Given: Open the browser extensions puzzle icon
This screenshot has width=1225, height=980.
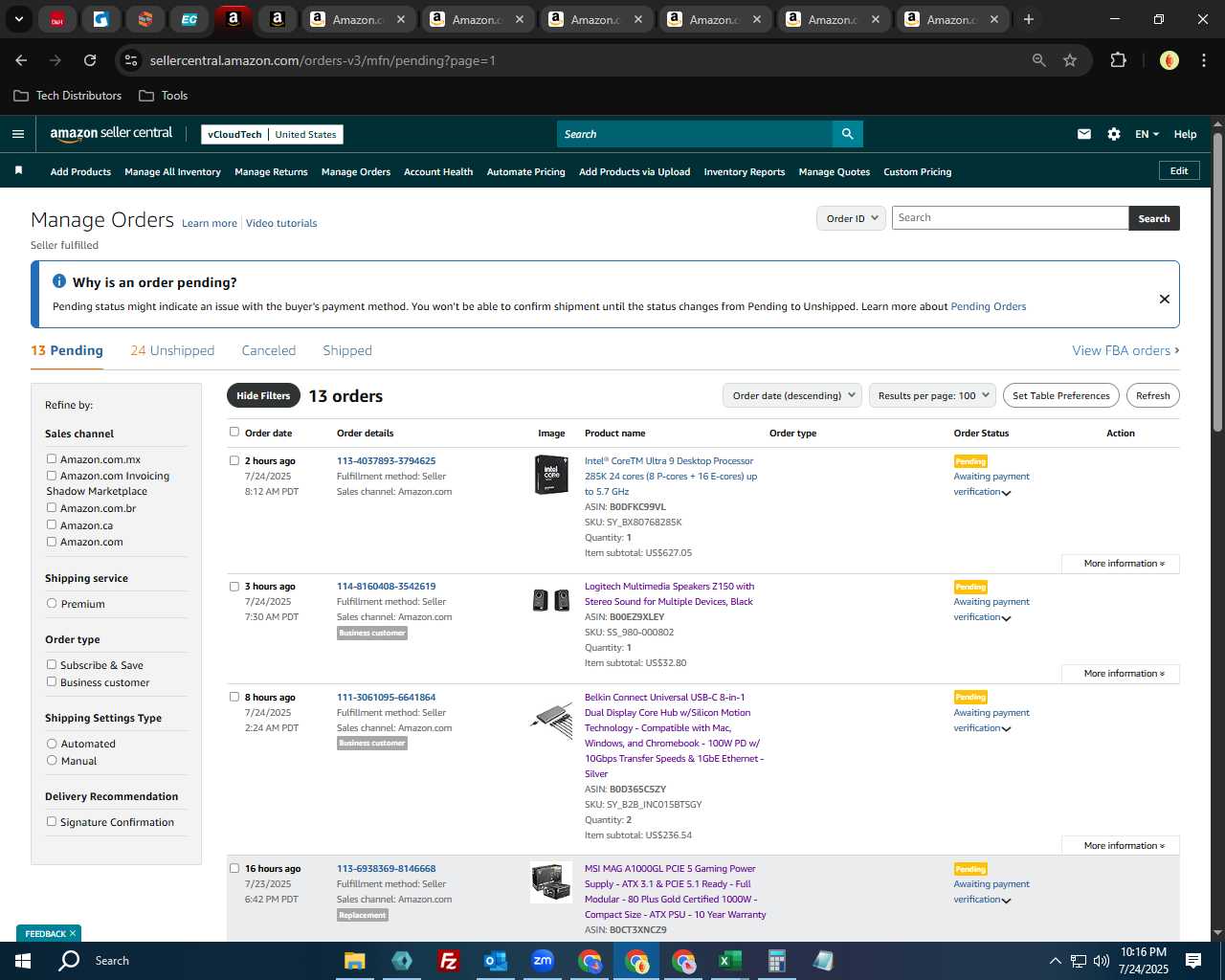Looking at the screenshot, I should 1118,60.
